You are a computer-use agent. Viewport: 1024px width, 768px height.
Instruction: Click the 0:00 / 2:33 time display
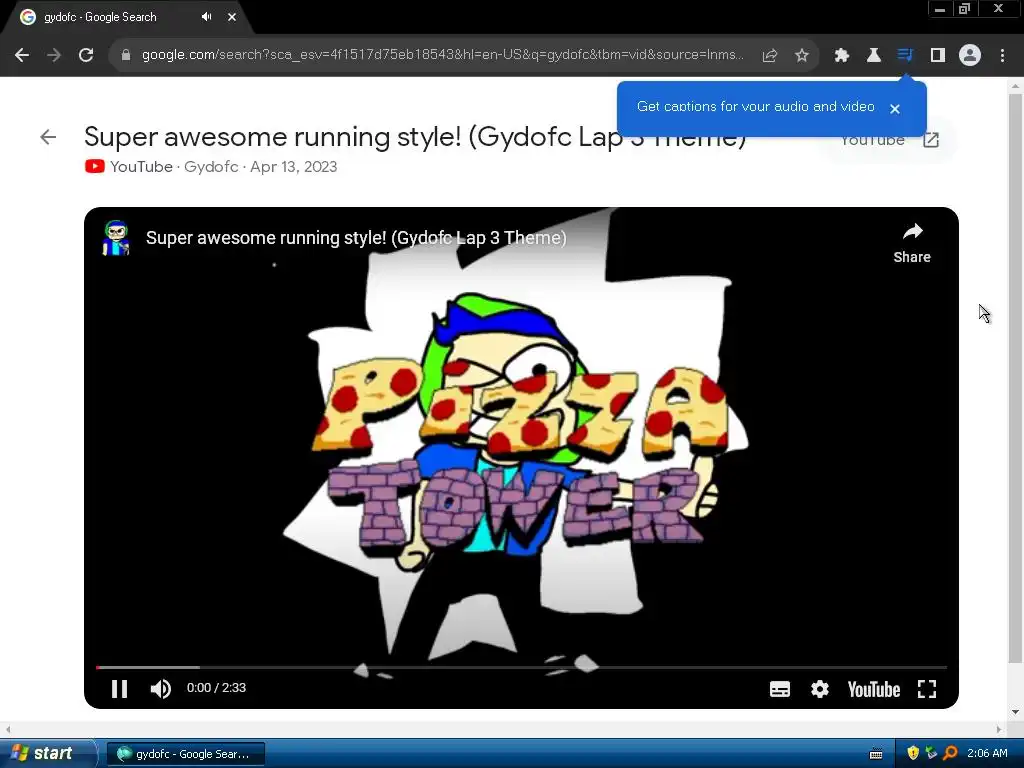coord(216,688)
